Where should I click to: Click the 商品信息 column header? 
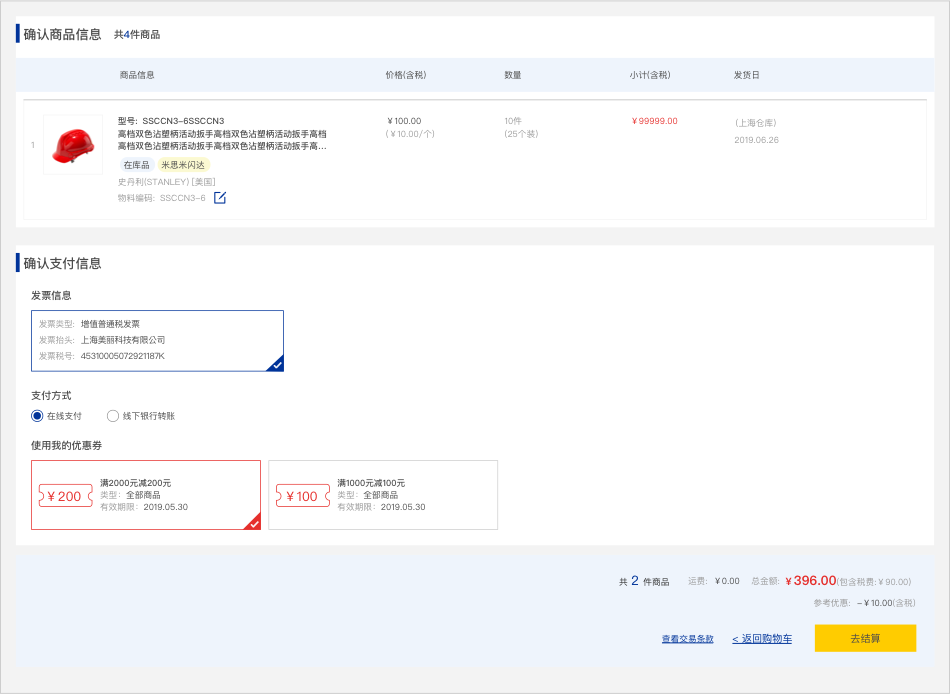(x=137, y=75)
